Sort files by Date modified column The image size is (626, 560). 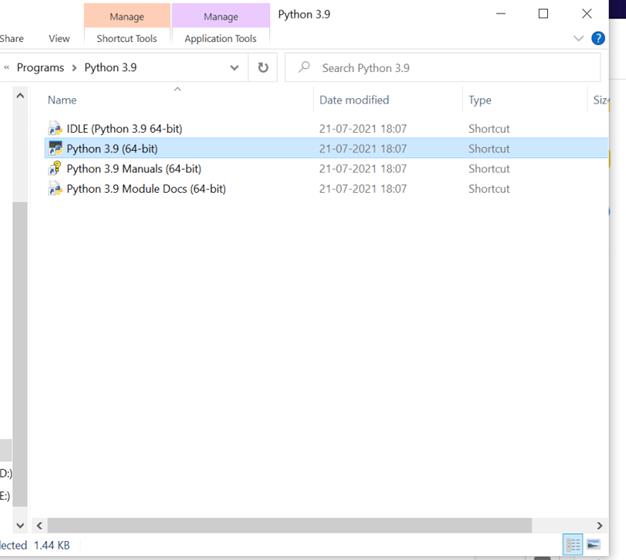(354, 100)
